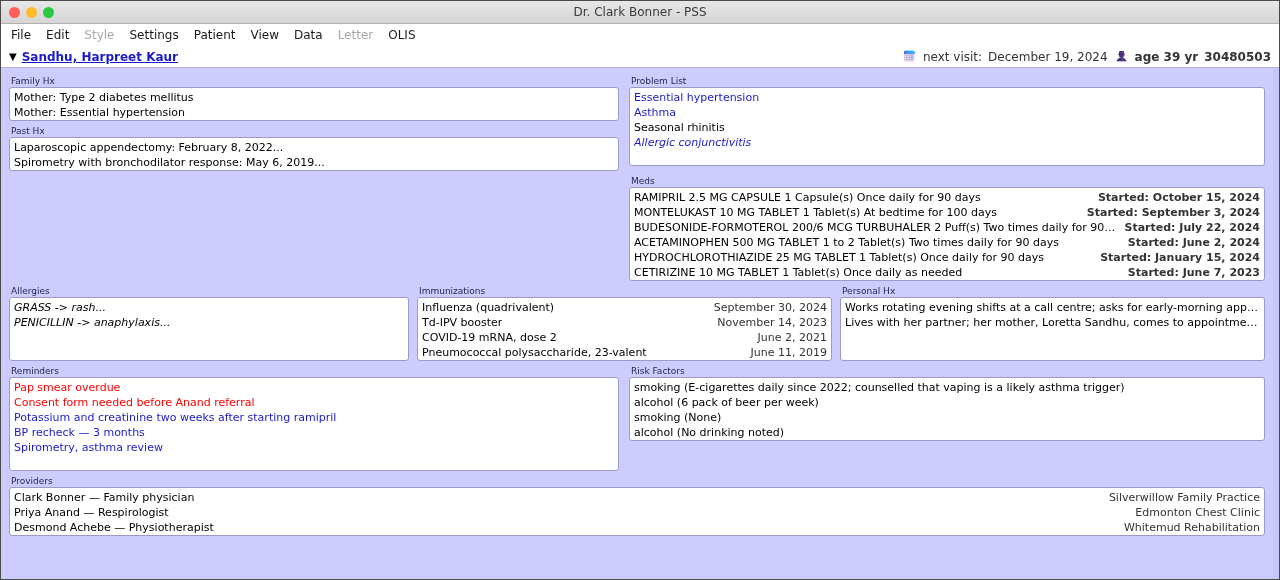Click Started: October 15, 2024 date

pyautogui.click(x=1179, y=198)
